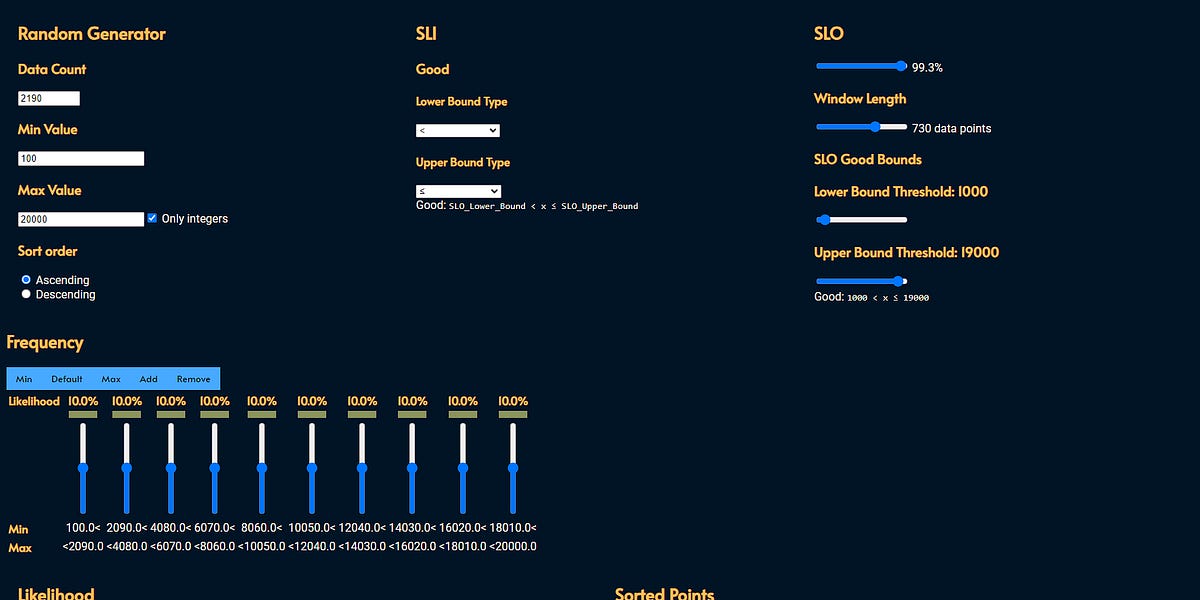1200x600 pixels.
Task: Click likelihood slider for 8060.0–10050.0 bucket
Action: click(x=262, y=468)
